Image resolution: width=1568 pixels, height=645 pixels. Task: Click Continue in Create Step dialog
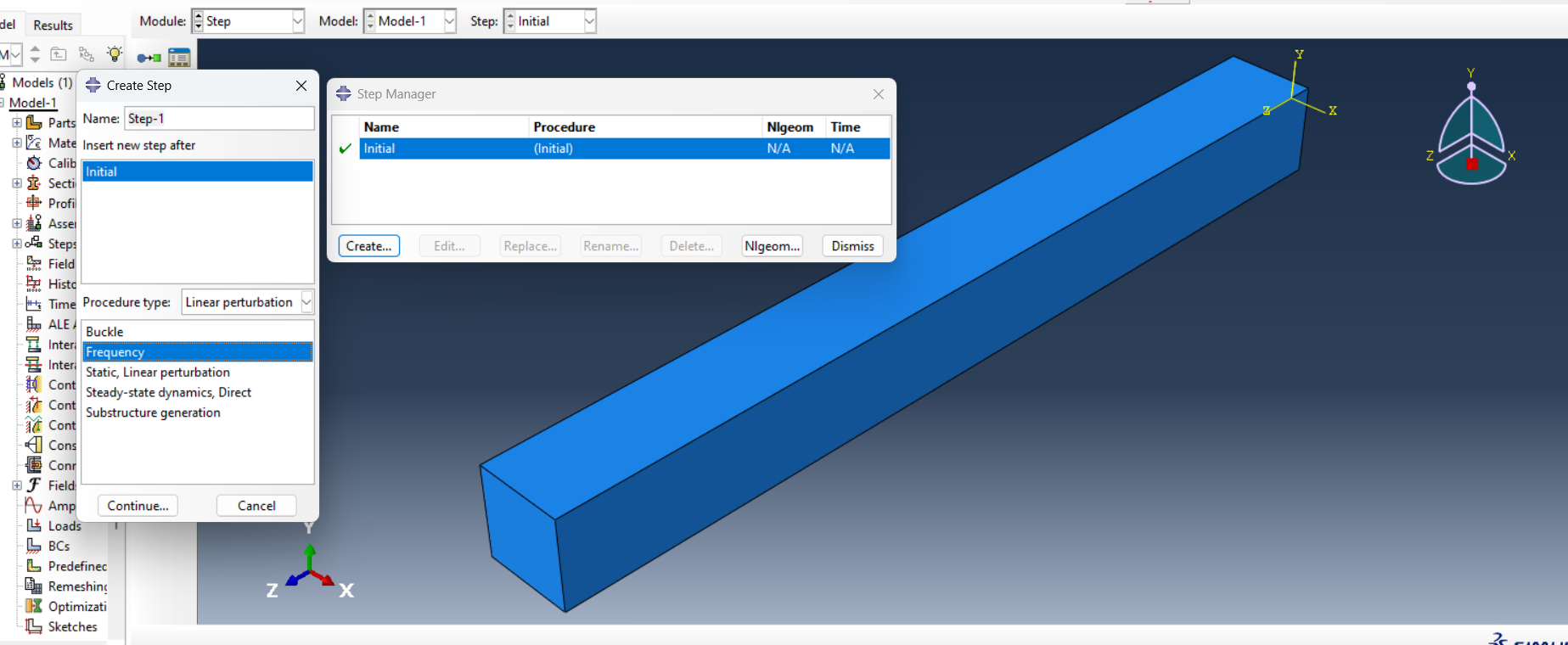tap(138, 506)
